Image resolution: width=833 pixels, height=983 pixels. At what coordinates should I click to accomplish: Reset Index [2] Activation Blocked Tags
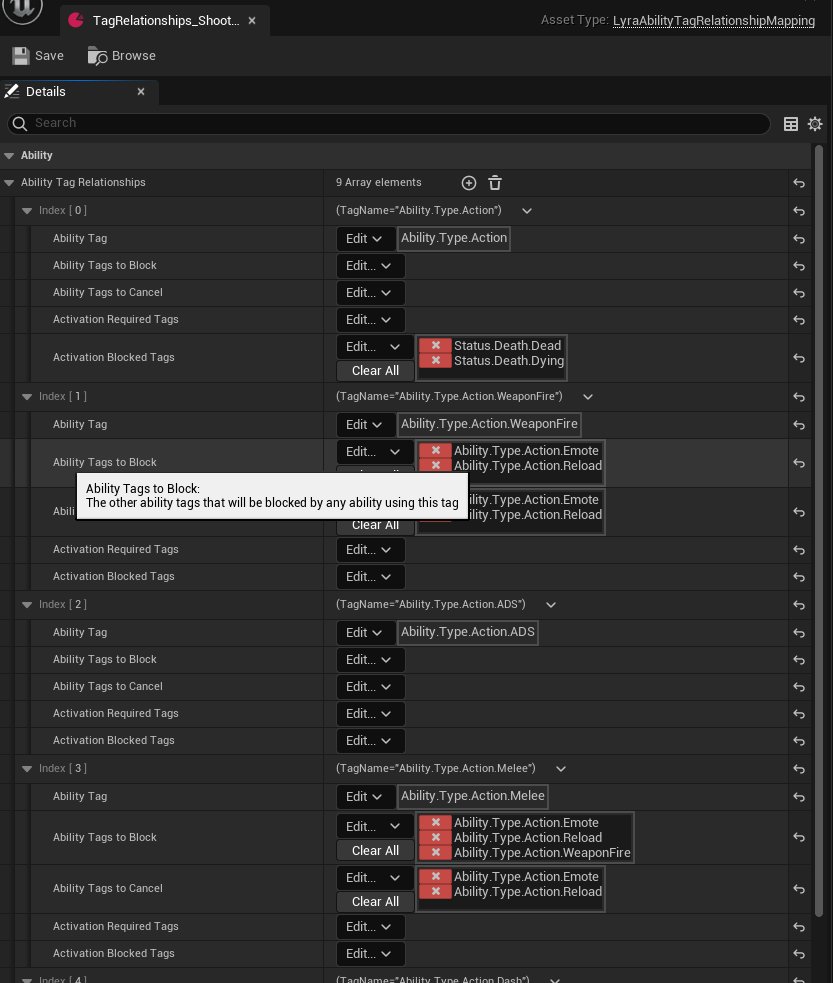click(x=799, y=741)
